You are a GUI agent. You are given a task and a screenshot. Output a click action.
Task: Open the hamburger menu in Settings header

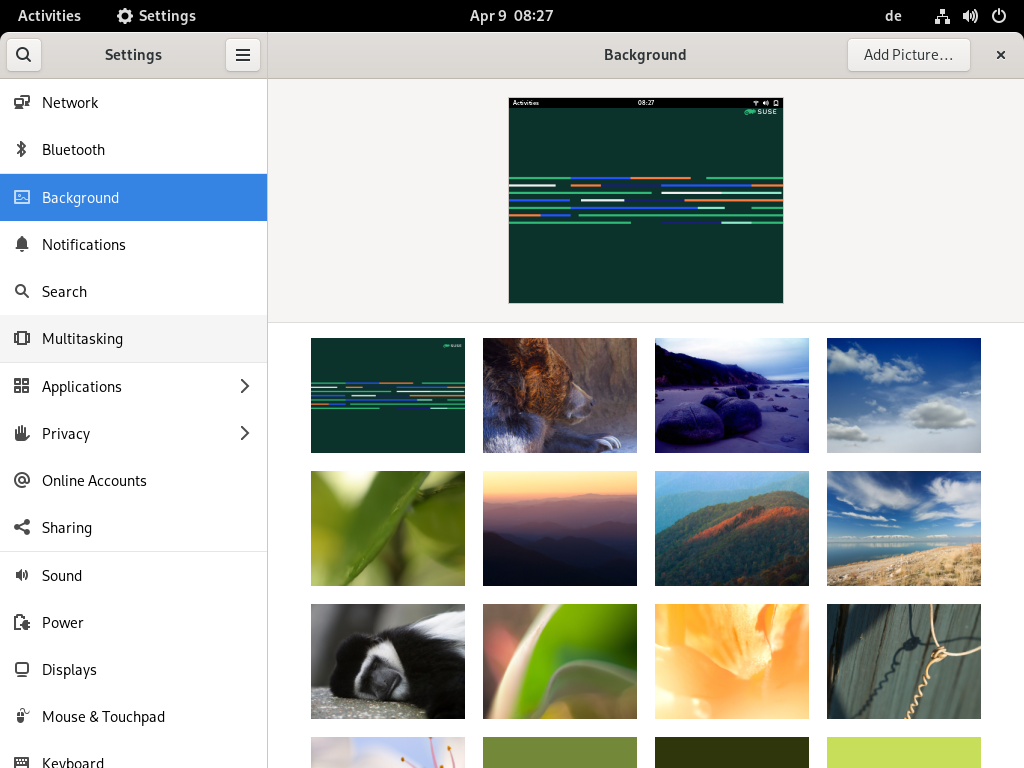(x=242, y=55)
